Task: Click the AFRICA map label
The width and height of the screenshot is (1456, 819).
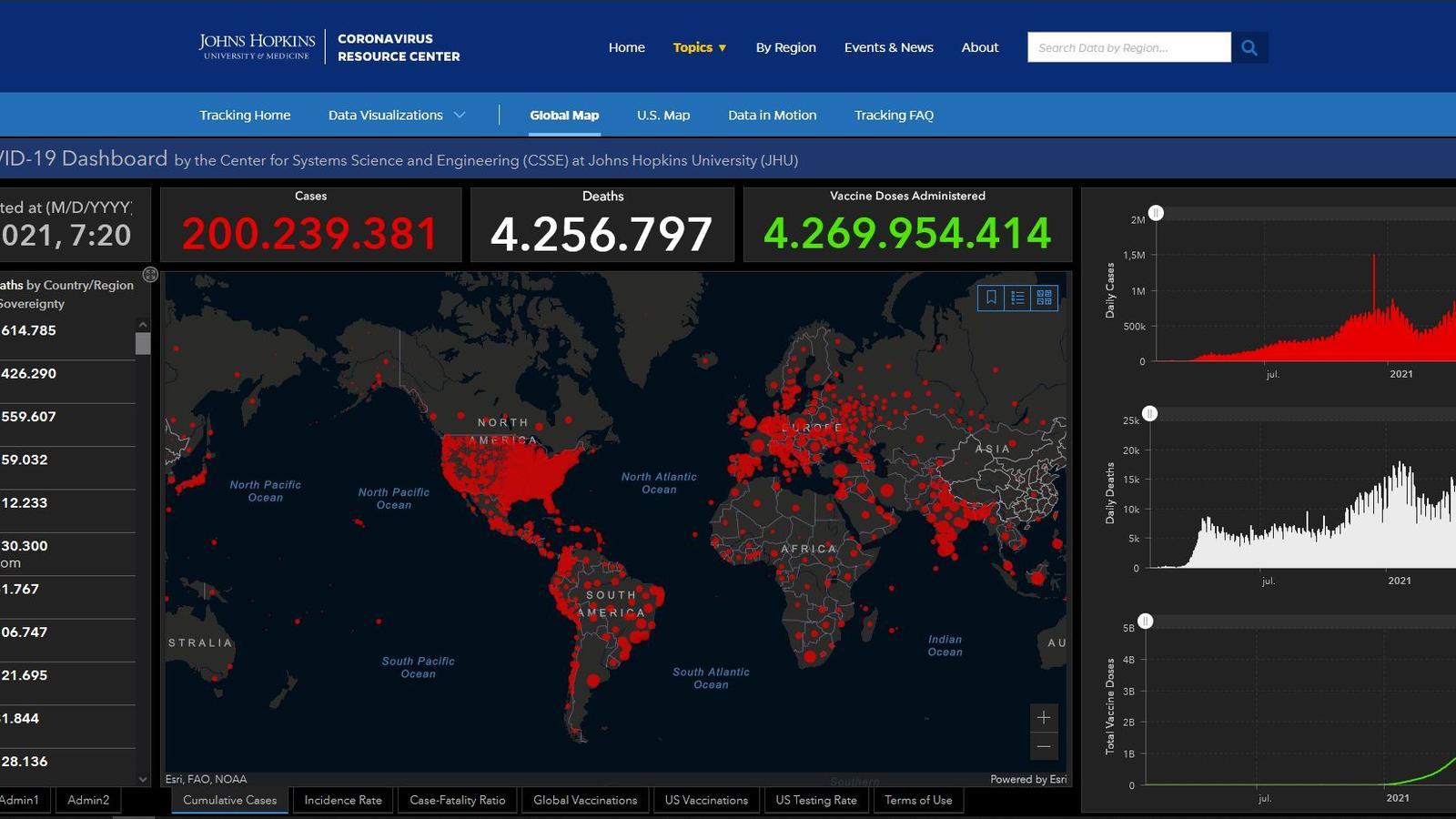Action: 808,549
